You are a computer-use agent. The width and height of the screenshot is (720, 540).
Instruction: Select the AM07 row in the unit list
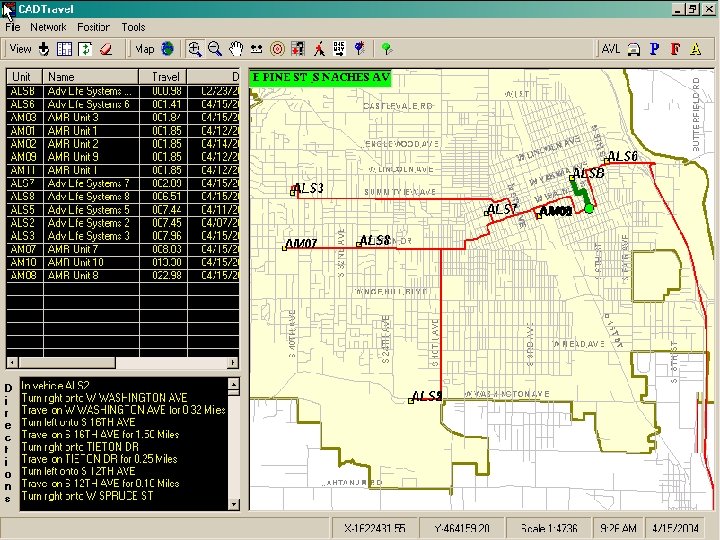pos(123,249)
